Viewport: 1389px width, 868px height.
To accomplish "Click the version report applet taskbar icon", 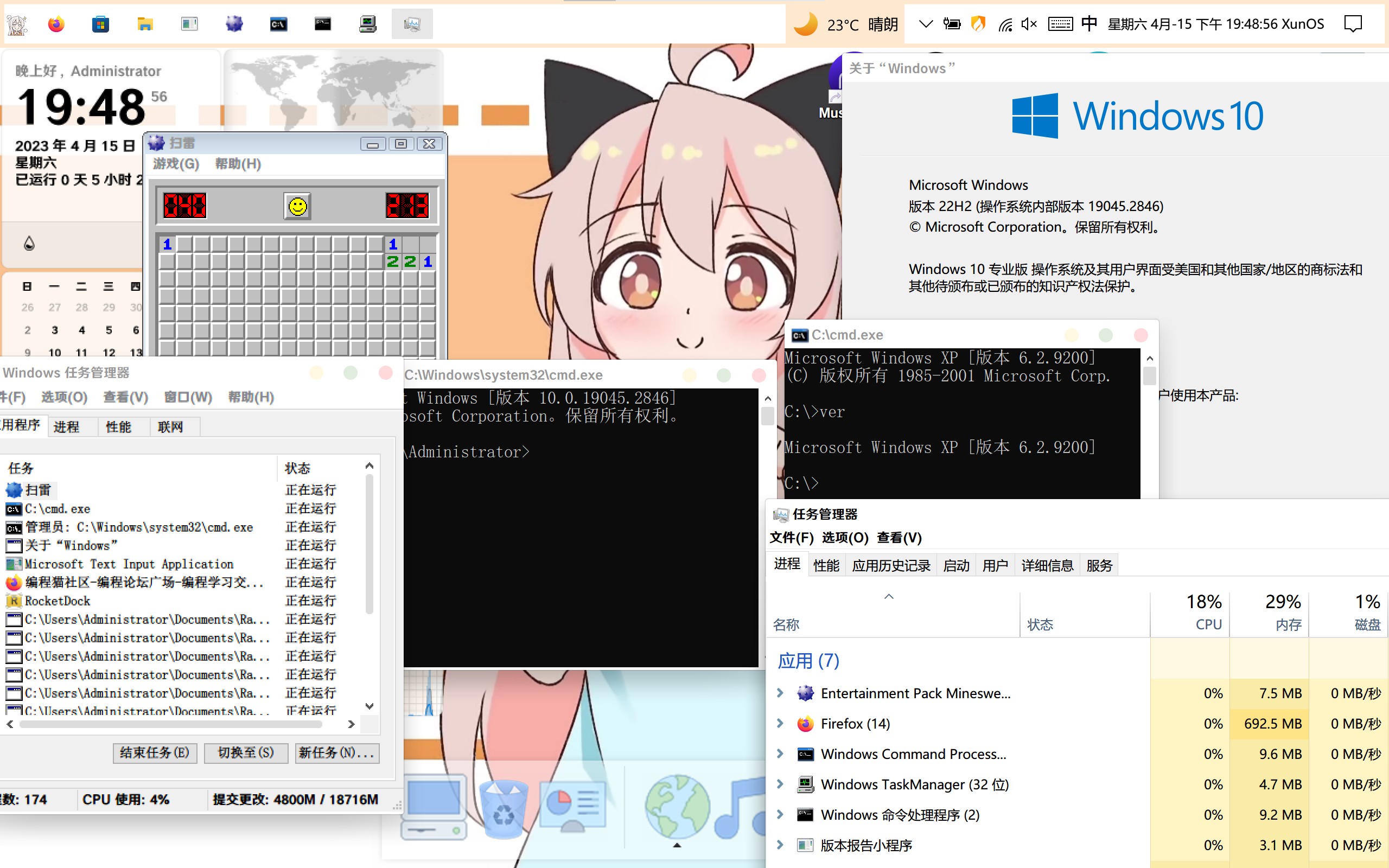I will [x=189, y=24].
